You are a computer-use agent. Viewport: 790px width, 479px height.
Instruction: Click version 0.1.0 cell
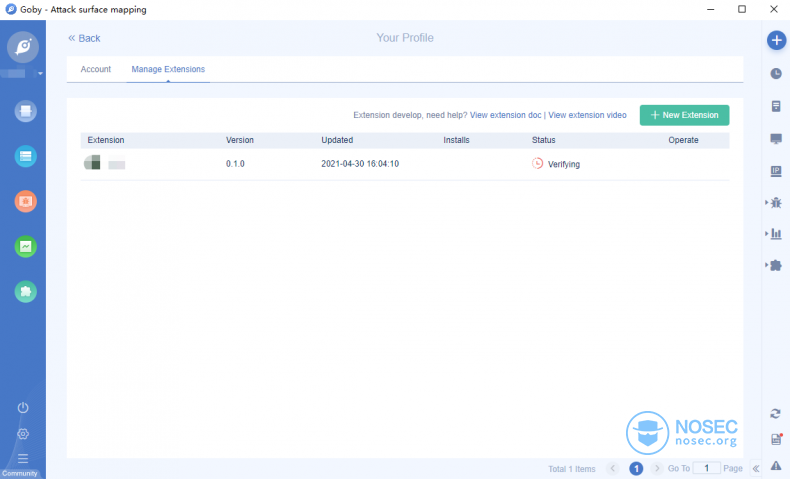(x=235, y=164)
